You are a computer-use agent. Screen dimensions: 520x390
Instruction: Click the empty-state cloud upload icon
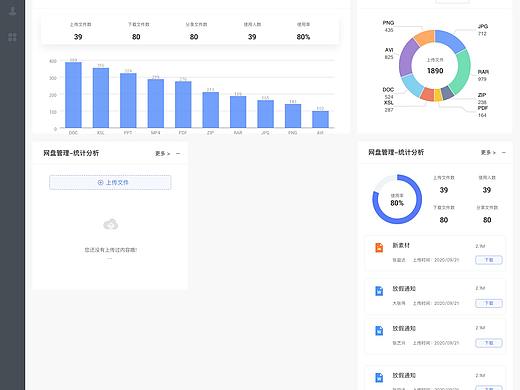[111, 224]
